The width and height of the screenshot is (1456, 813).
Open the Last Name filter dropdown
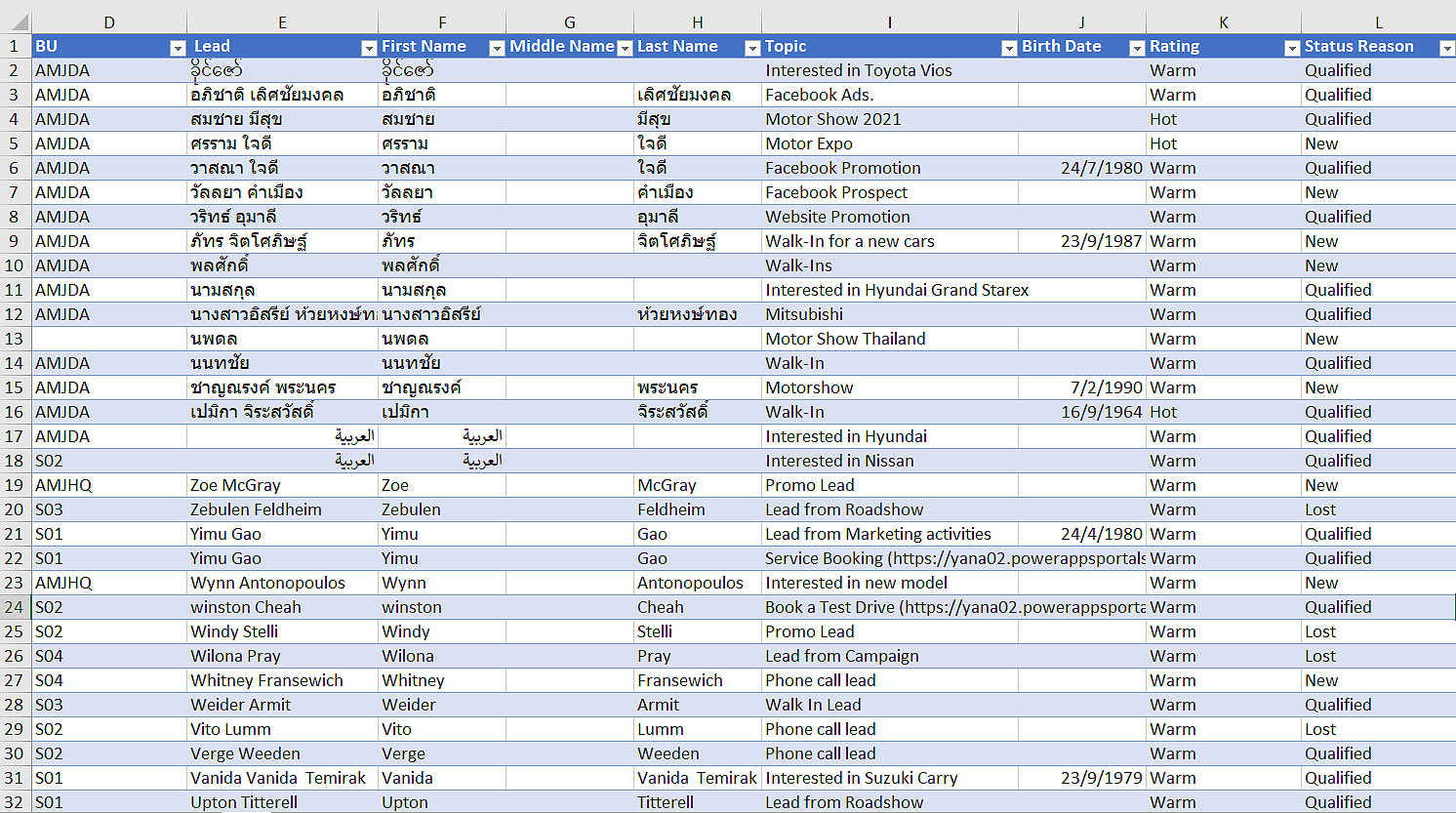pos(752,48)
